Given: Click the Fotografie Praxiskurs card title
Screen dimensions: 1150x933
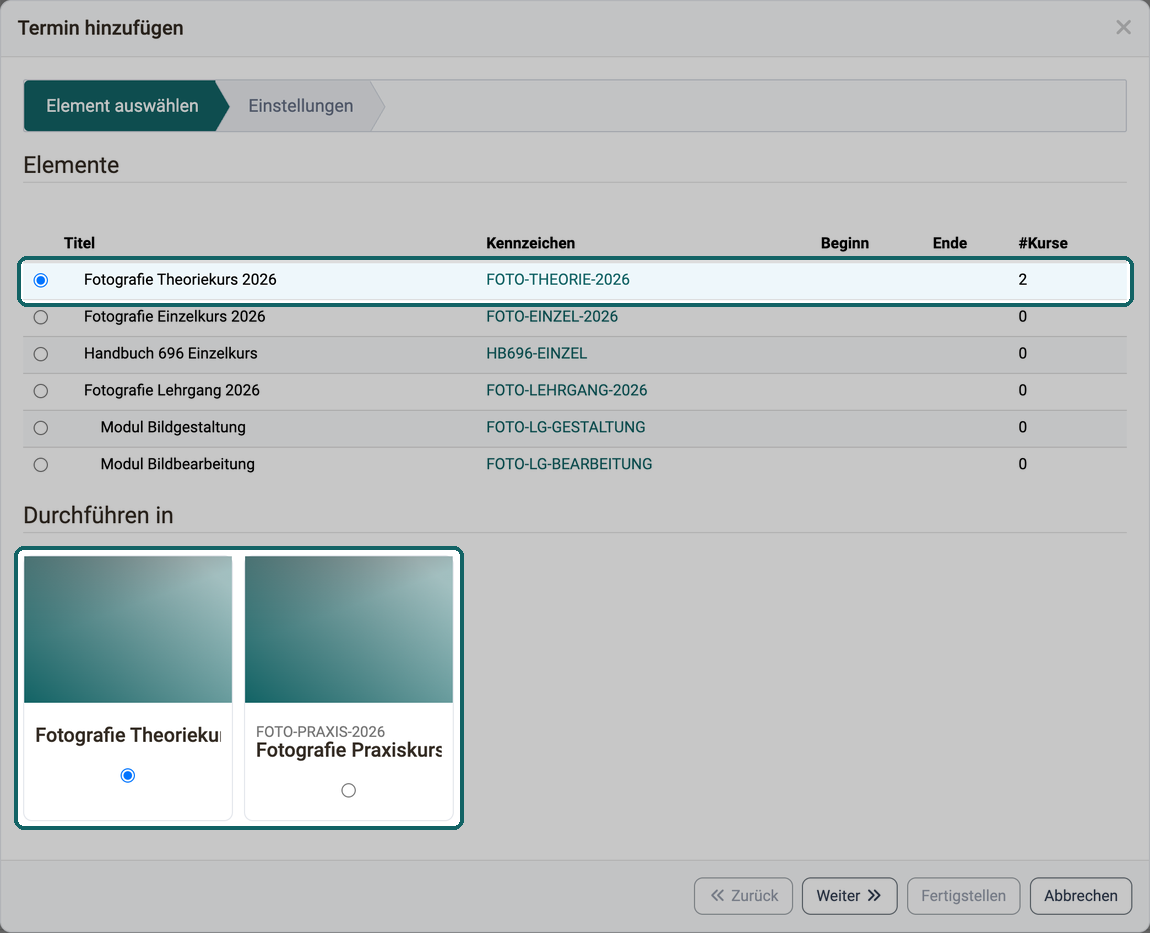Looking at the screenshot, I should tap(349, 750).
